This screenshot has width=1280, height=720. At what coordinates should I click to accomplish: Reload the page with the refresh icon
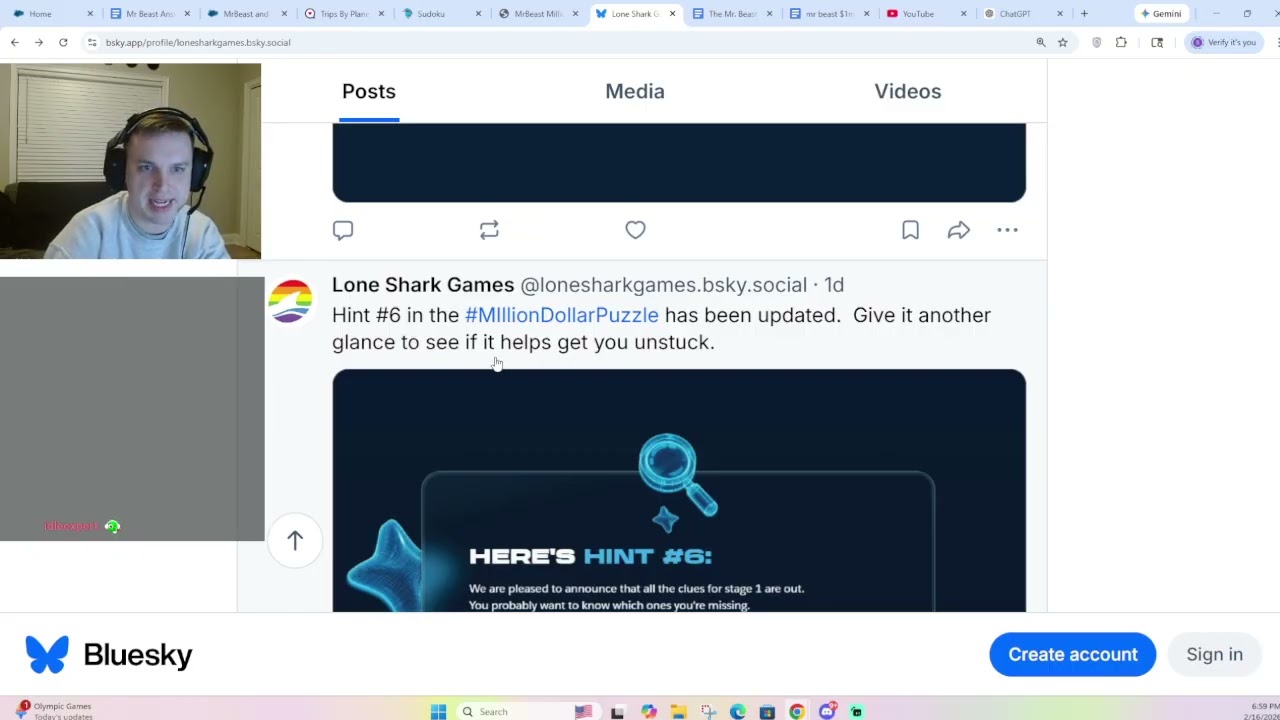63,42
